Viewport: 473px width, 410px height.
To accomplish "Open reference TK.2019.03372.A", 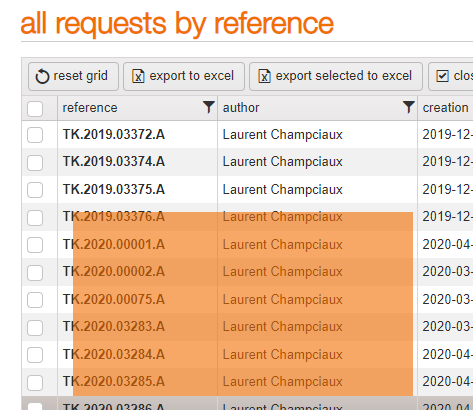I will pos(114,135).
